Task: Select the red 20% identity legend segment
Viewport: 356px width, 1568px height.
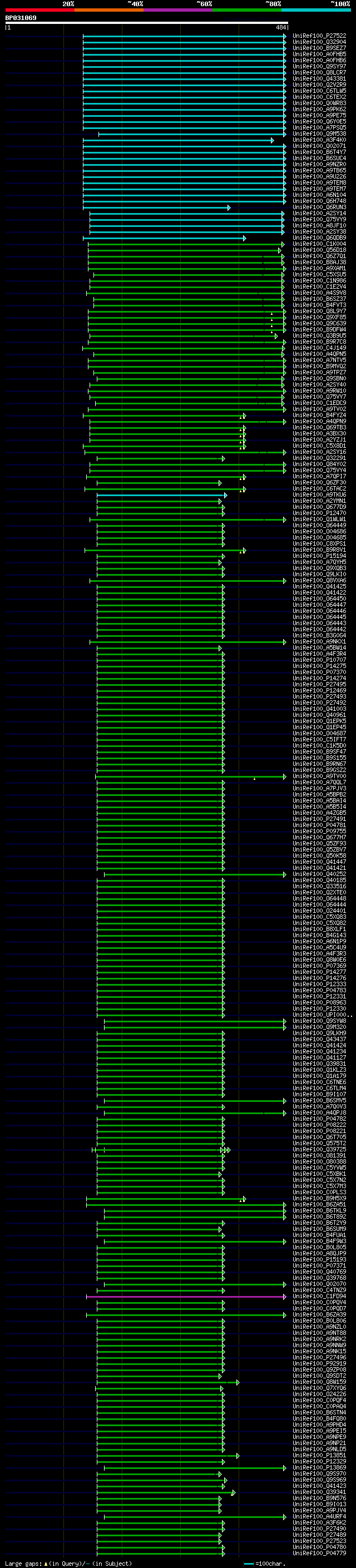Action: pyautogui.click(x=39, y=10)
